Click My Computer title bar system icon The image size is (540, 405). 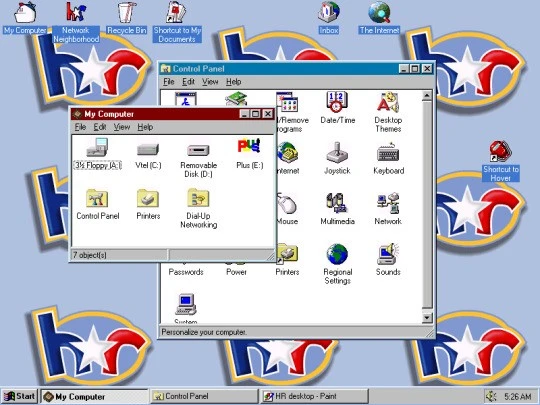[77, 114]
